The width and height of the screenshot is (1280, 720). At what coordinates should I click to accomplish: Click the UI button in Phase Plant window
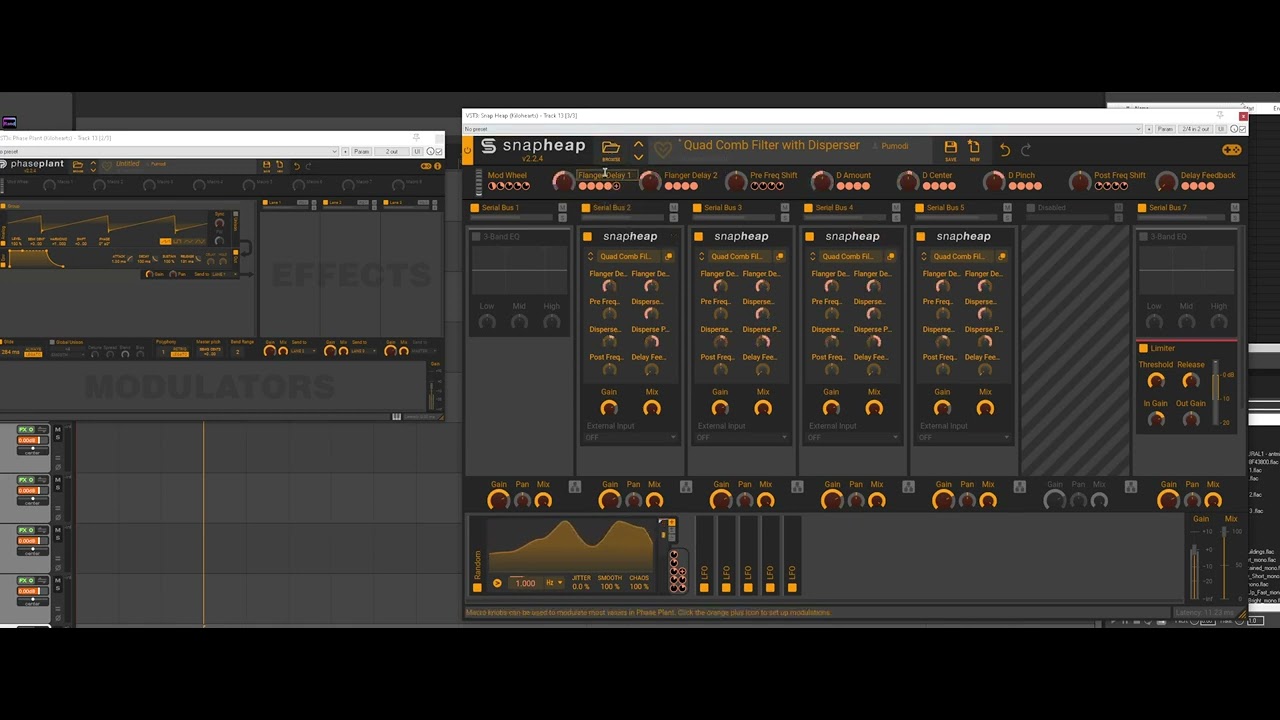[417, 152]
